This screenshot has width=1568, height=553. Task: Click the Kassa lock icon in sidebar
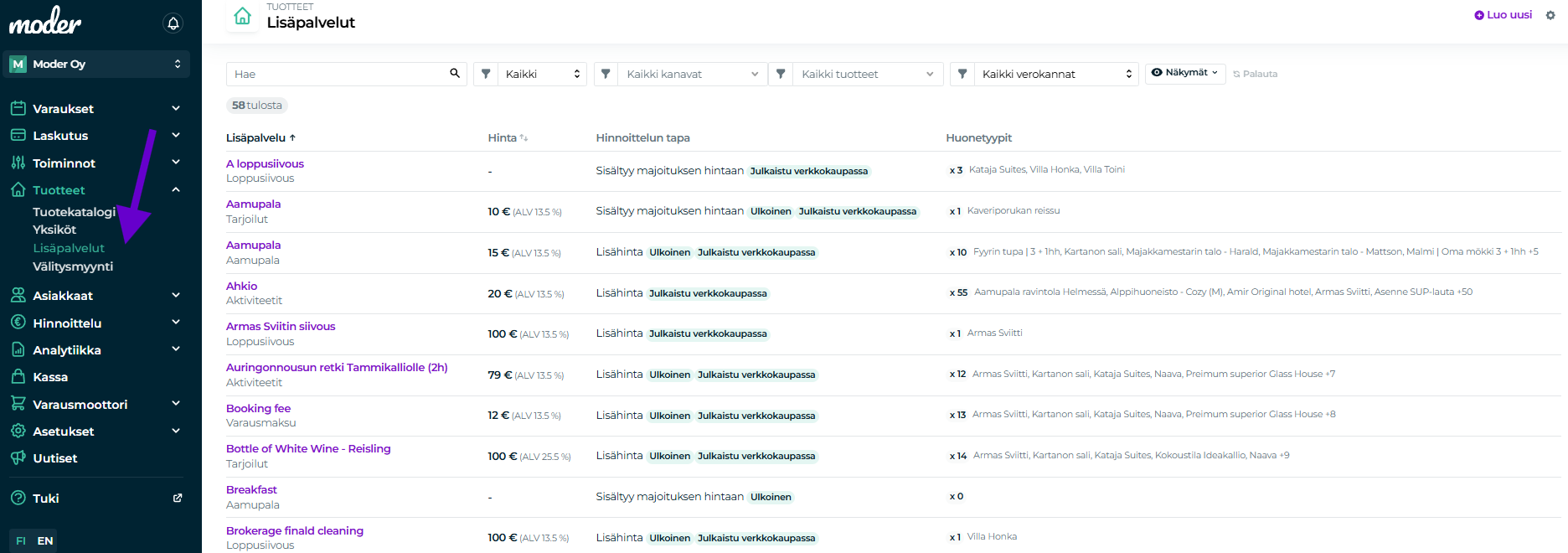click(x=18, y=377)
